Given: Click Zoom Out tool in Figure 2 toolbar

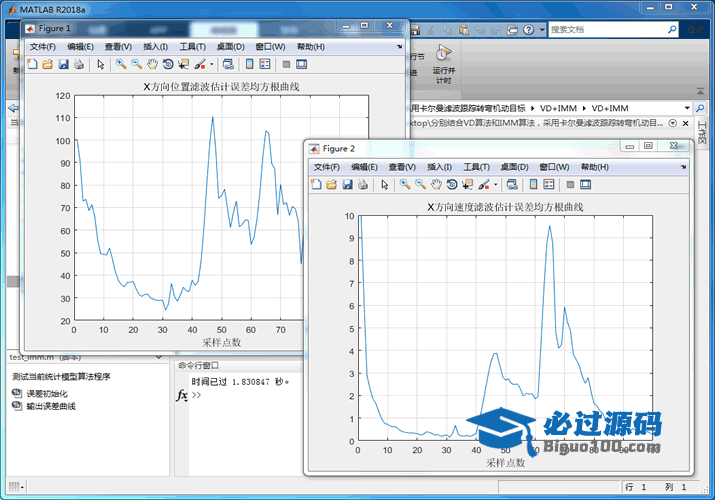Looking at the screenshot, I should [420, 185].
